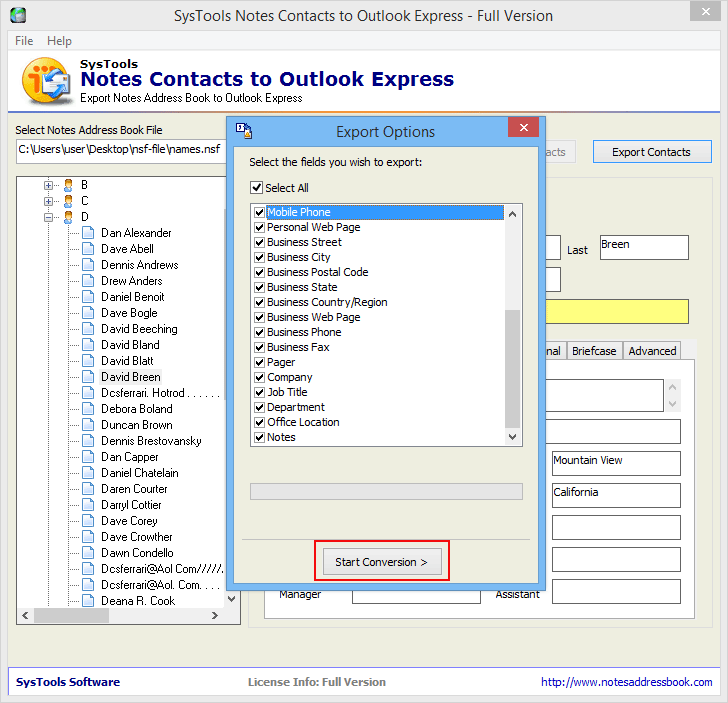Click the document icon for Daren Courter

click(88, 489)
